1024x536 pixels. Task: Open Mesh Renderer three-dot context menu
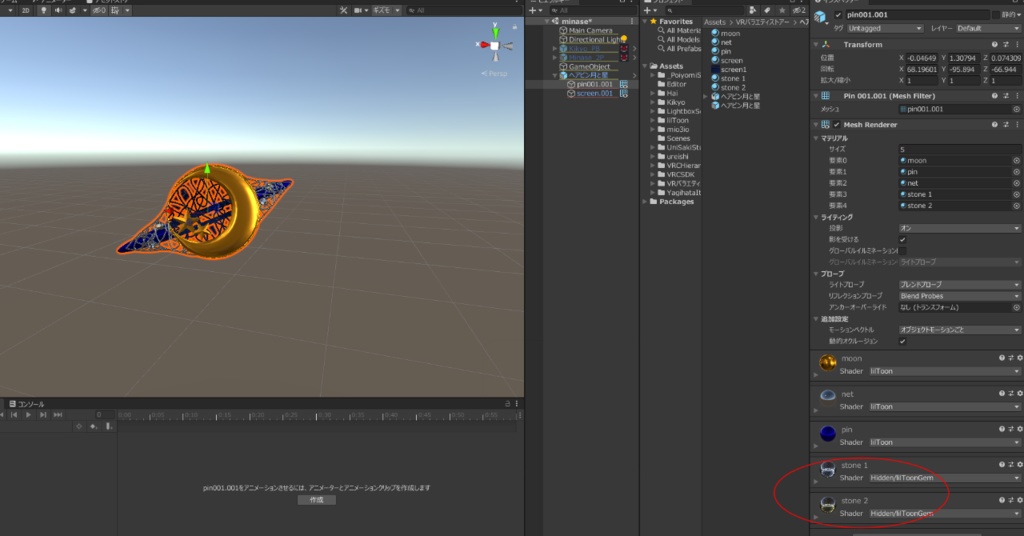click(x=1017, y=125)
